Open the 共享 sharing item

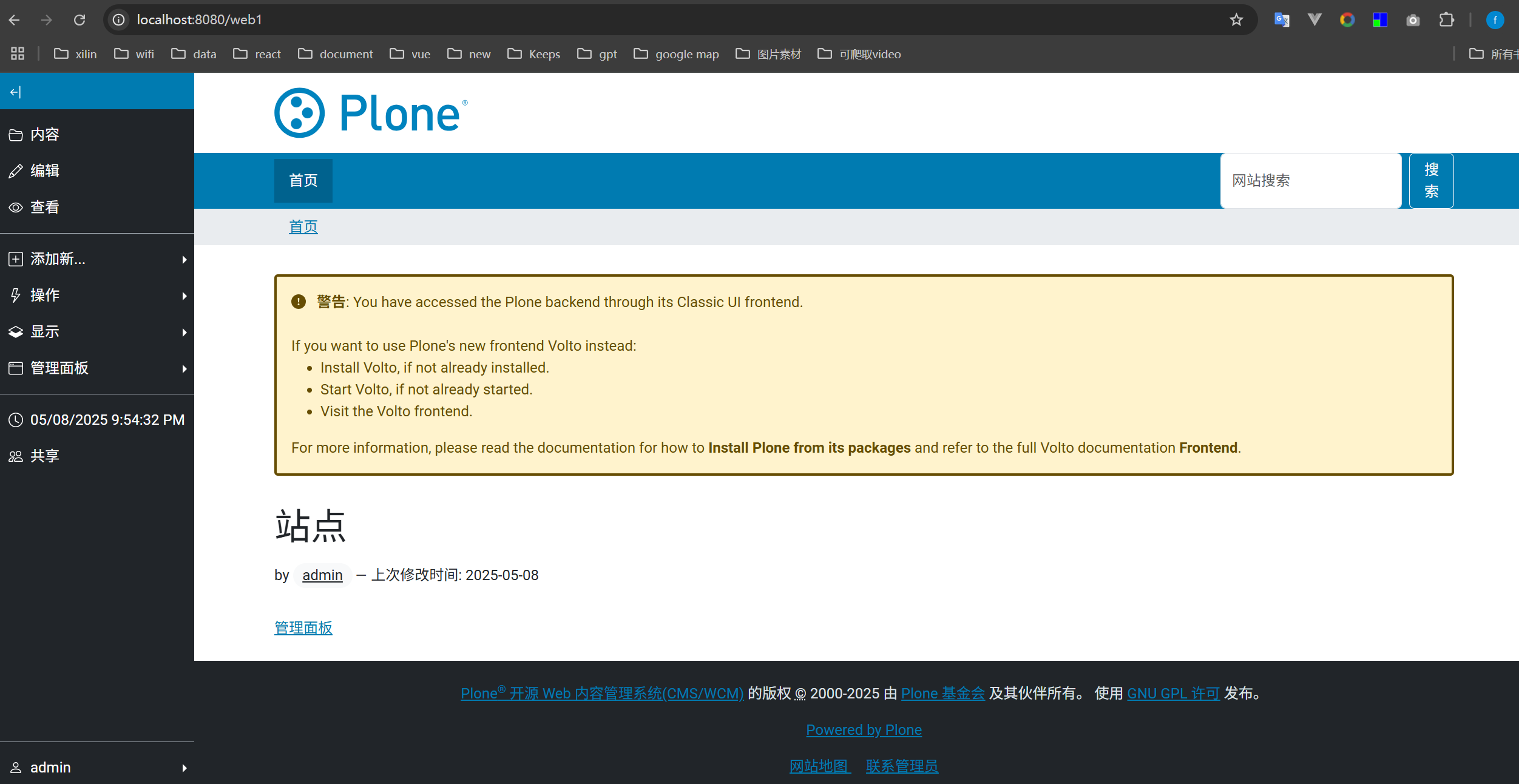(x=44, y=456)
